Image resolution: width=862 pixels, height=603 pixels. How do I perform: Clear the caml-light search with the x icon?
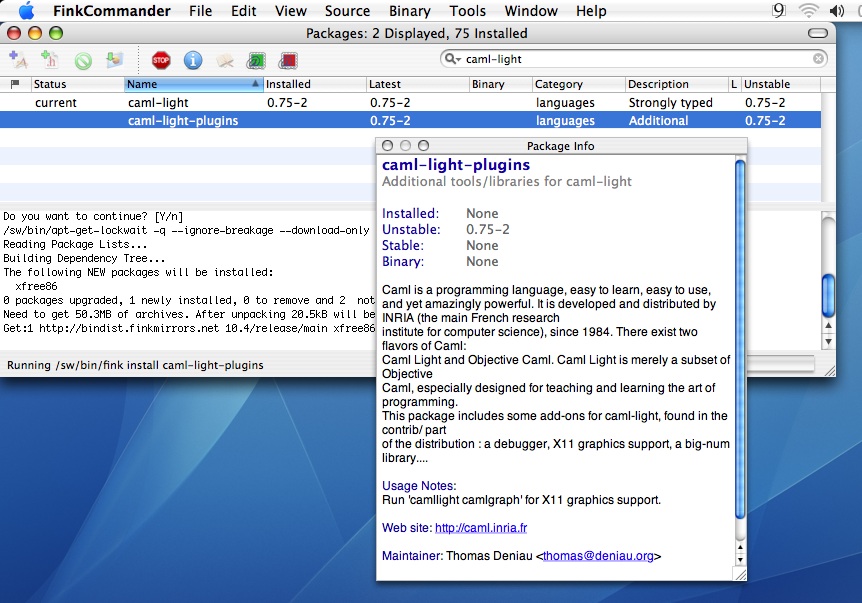click(819, 58)
